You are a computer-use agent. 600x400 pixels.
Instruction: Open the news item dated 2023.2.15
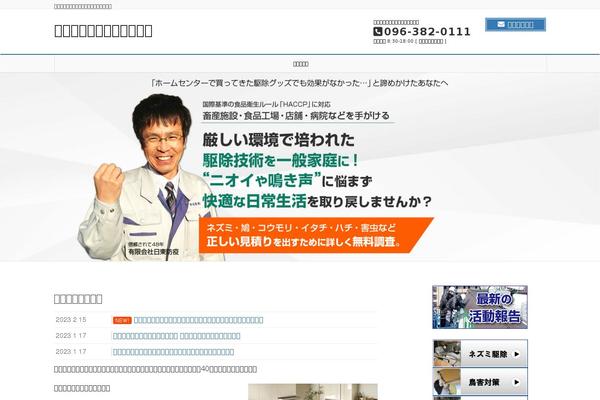click(198, 320)
